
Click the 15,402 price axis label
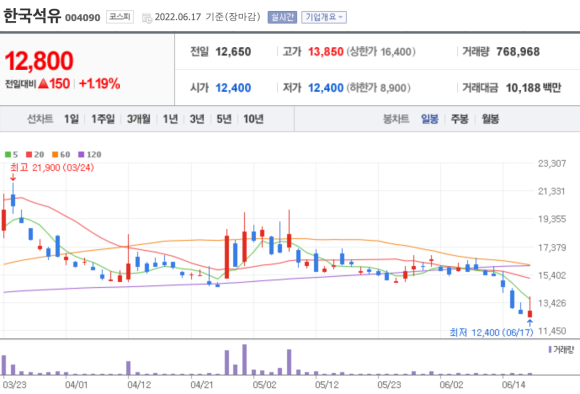[552, 275]
